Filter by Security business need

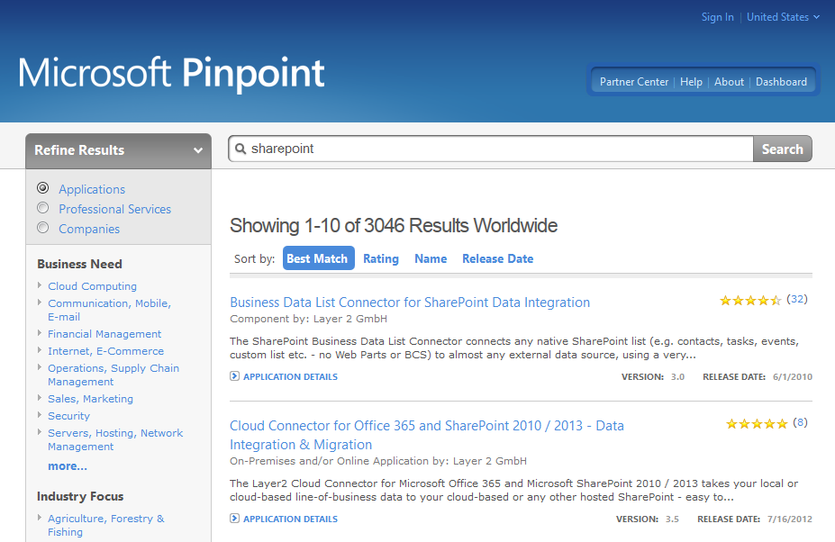click(x=69, y=416)
